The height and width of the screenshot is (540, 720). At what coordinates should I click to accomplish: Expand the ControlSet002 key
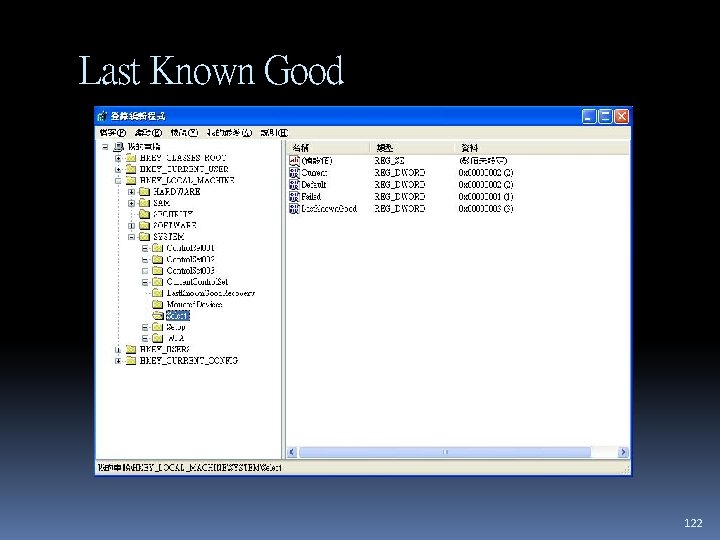click(x=145, y=259)
